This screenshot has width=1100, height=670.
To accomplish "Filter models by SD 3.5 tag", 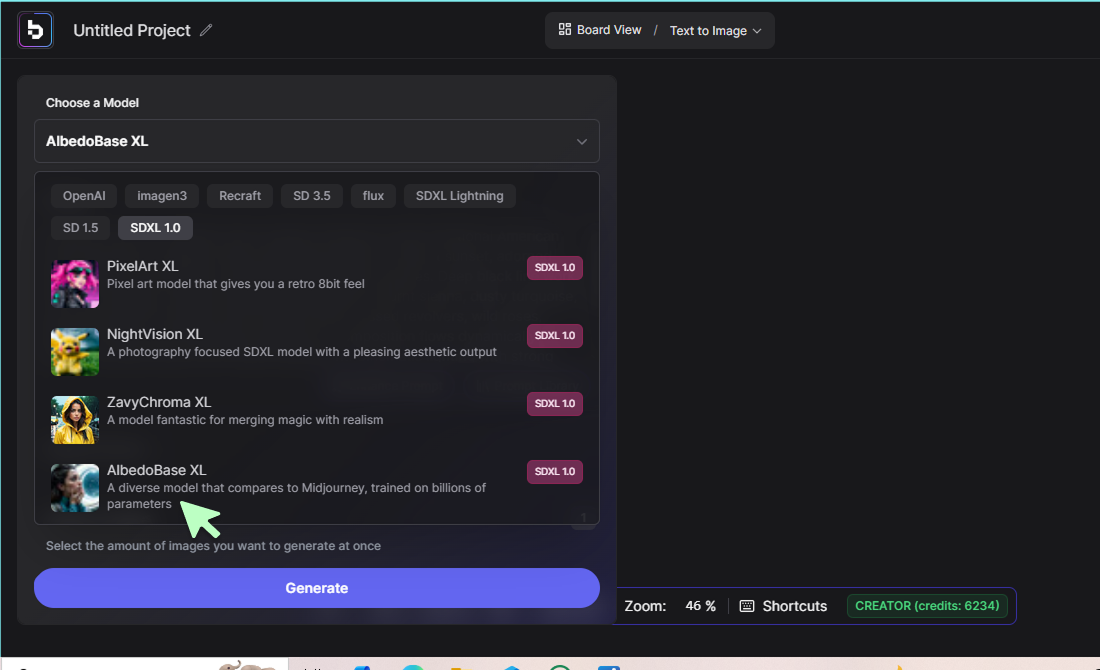I will tap(311, 196).
